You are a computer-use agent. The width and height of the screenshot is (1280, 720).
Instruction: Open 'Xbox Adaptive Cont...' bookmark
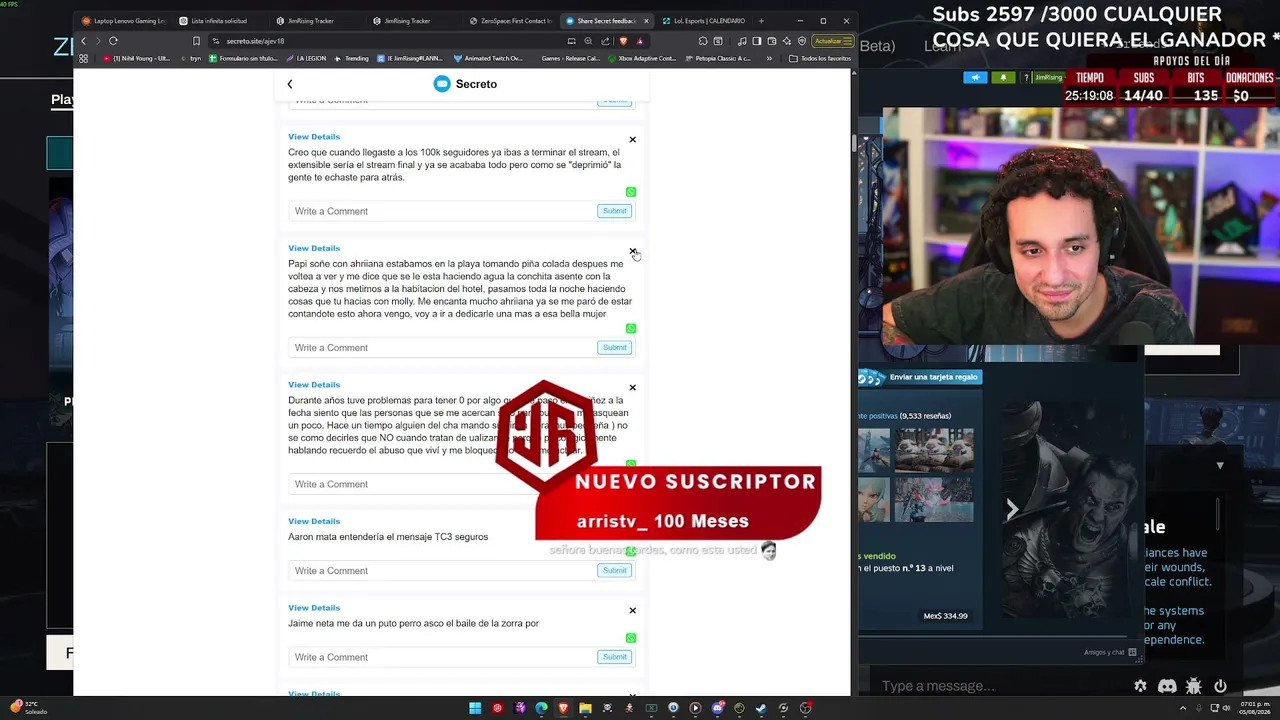(642, 59)
